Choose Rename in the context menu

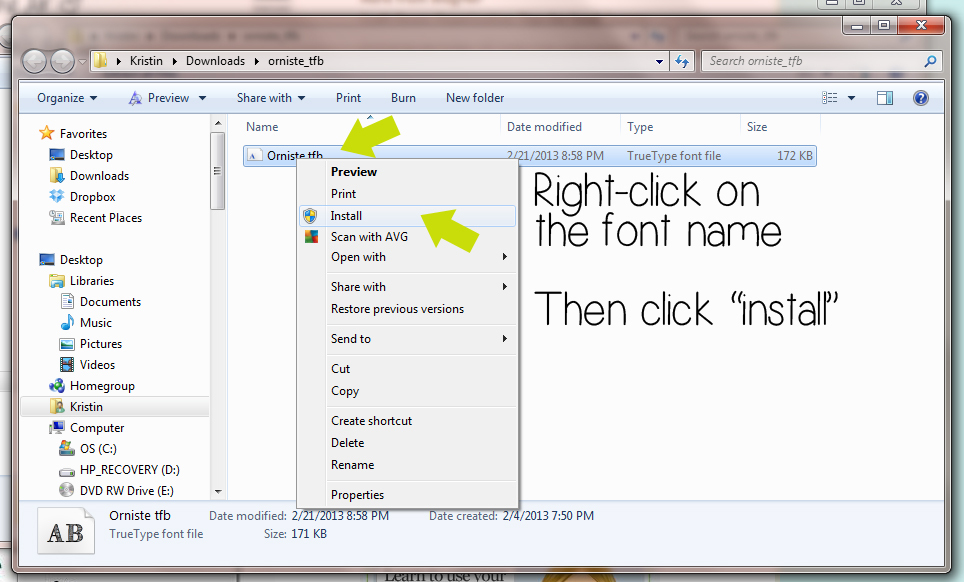352,465
